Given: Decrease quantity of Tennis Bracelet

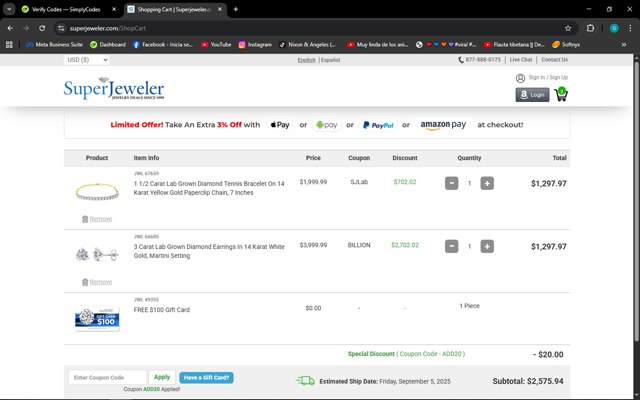Looking at the screenshot, I should point(451,183).
